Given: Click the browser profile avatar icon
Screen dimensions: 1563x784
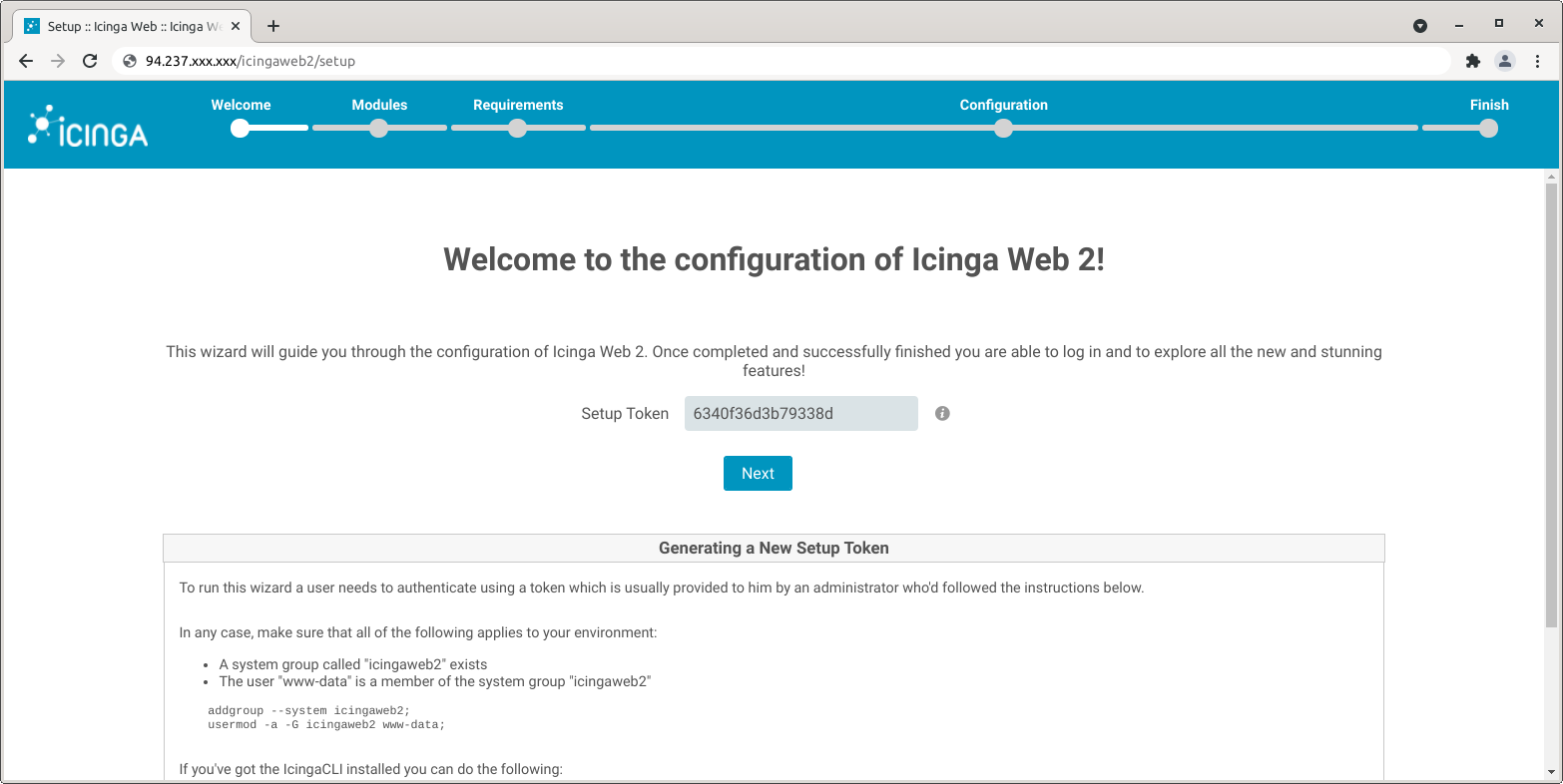Looking at the screenshot, I should click(x=1504, y=61).
